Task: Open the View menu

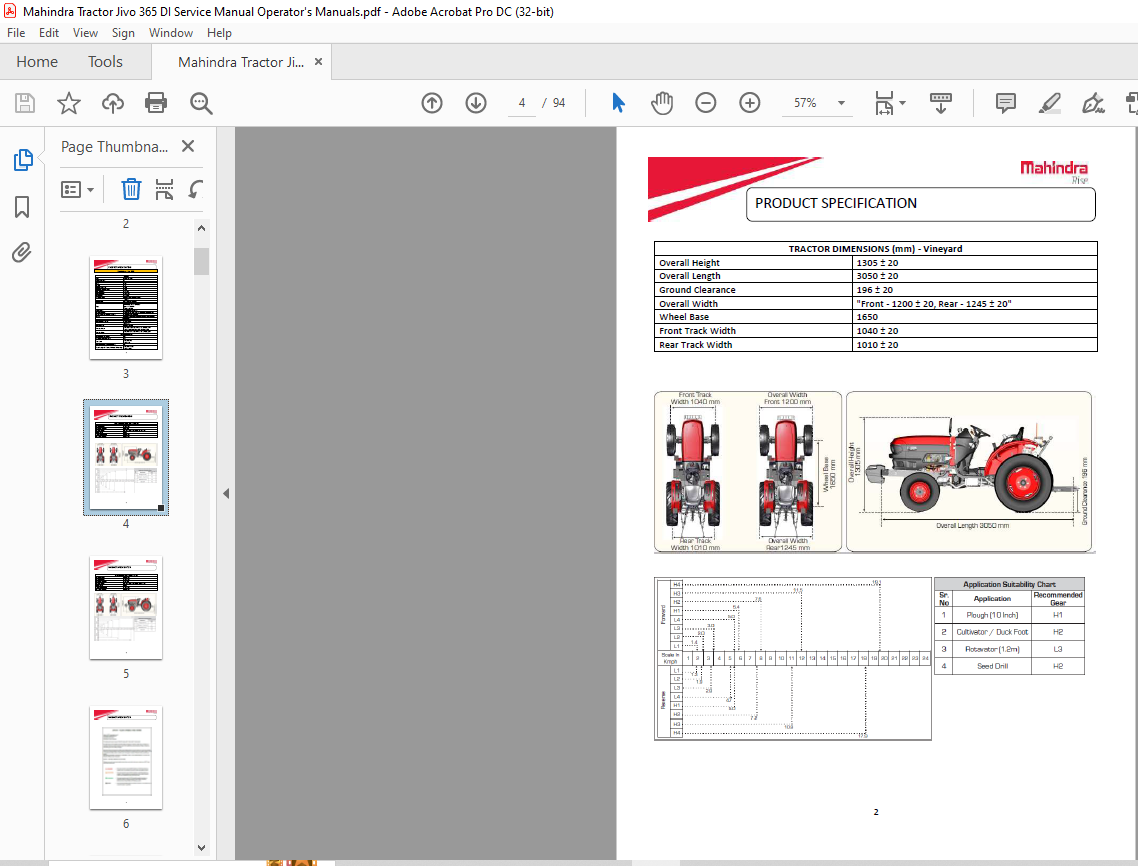Action: click(x=85, y=33)
